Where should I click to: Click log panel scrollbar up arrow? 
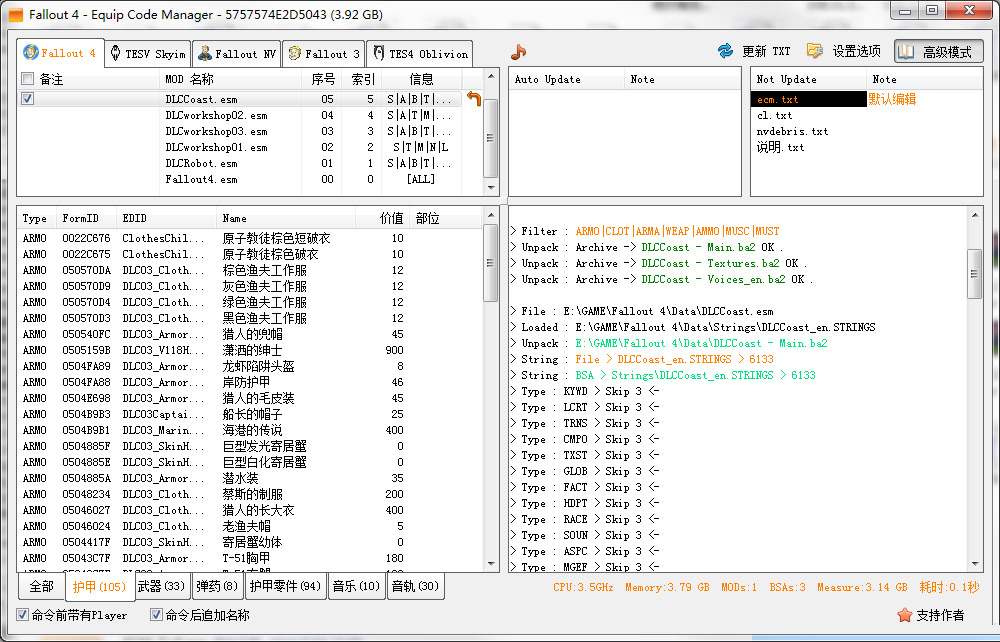974,215
